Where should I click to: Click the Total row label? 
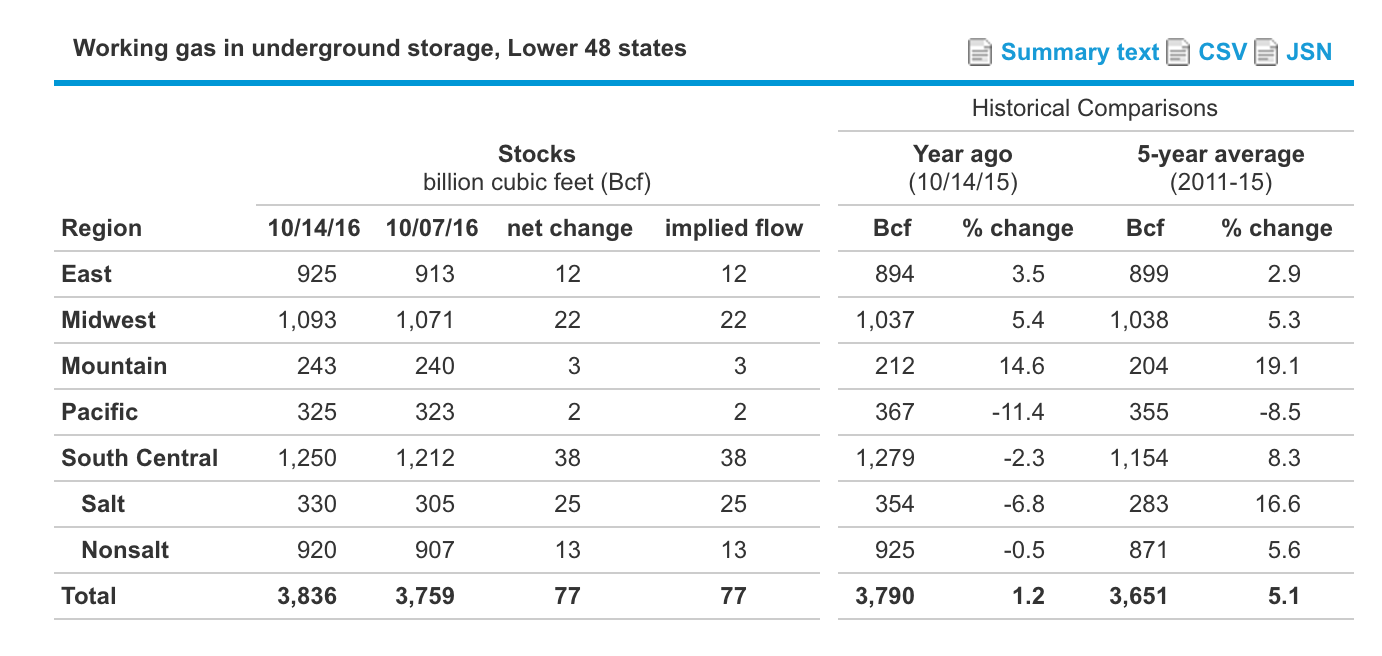coord(88,595)
